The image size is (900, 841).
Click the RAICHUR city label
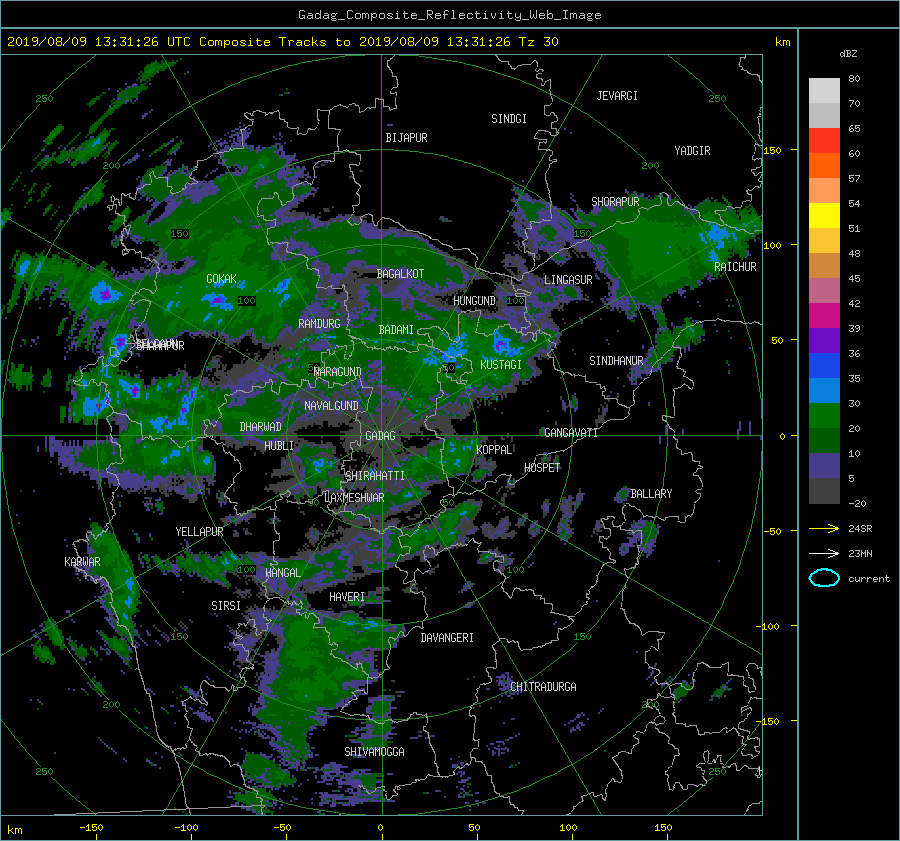(735, 267)
